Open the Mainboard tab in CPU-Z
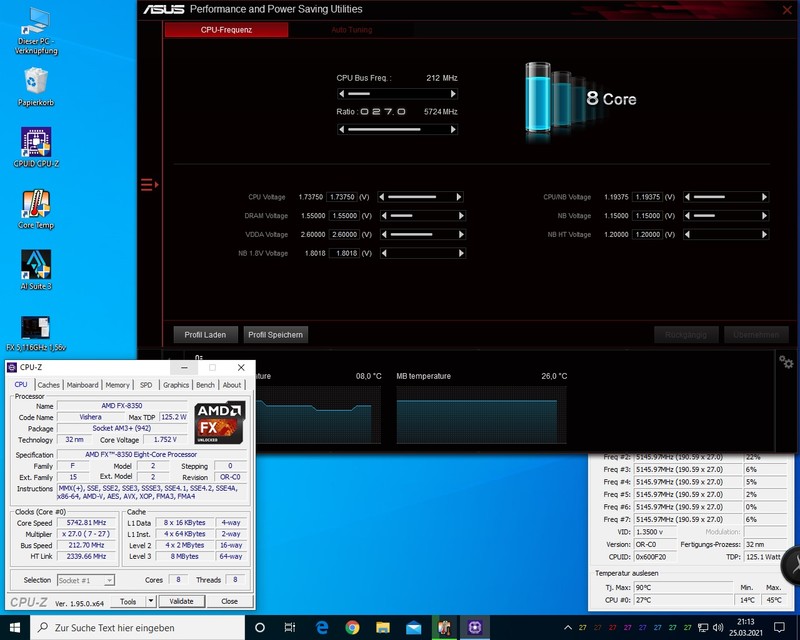Viewport: 800px width, 640px height. (82, 385)
